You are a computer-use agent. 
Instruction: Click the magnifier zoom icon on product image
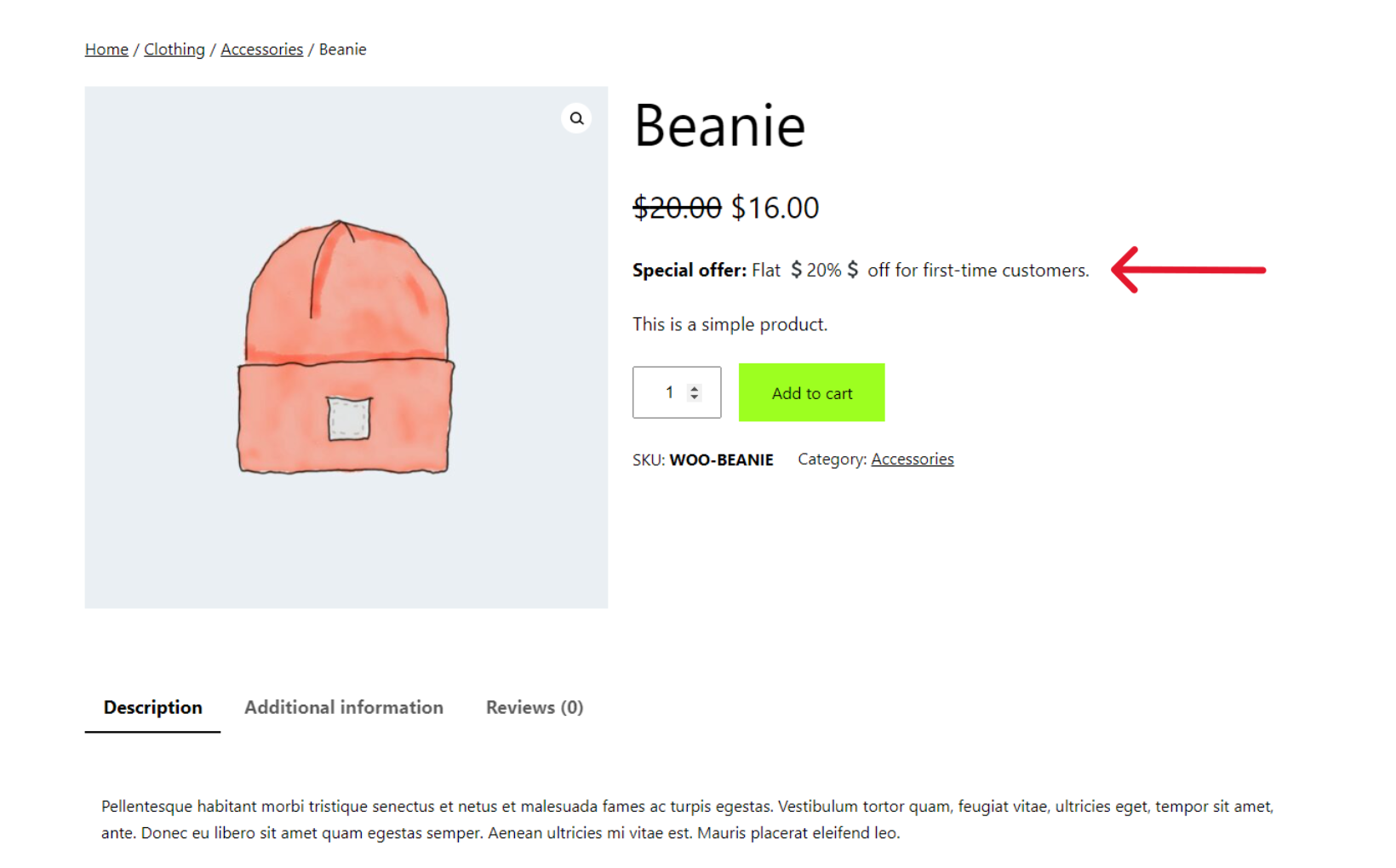click(x=577, y=118)
